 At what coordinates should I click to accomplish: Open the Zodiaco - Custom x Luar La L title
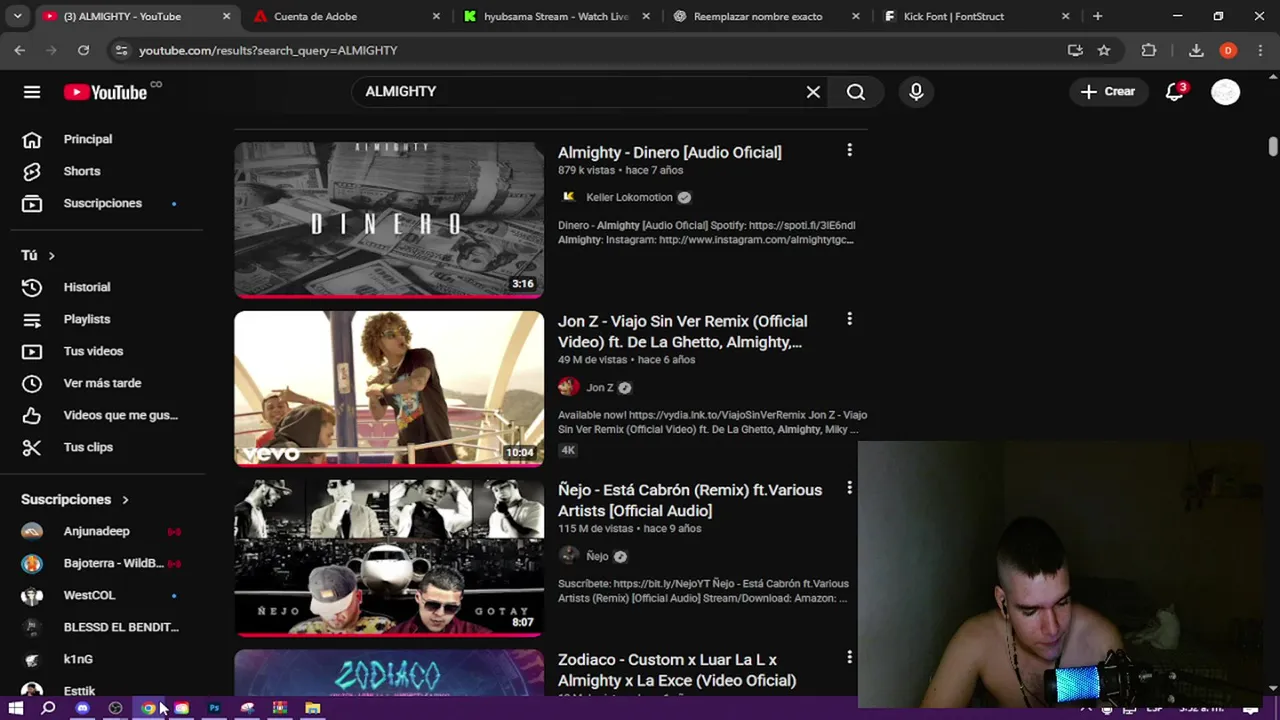(677, 670)
